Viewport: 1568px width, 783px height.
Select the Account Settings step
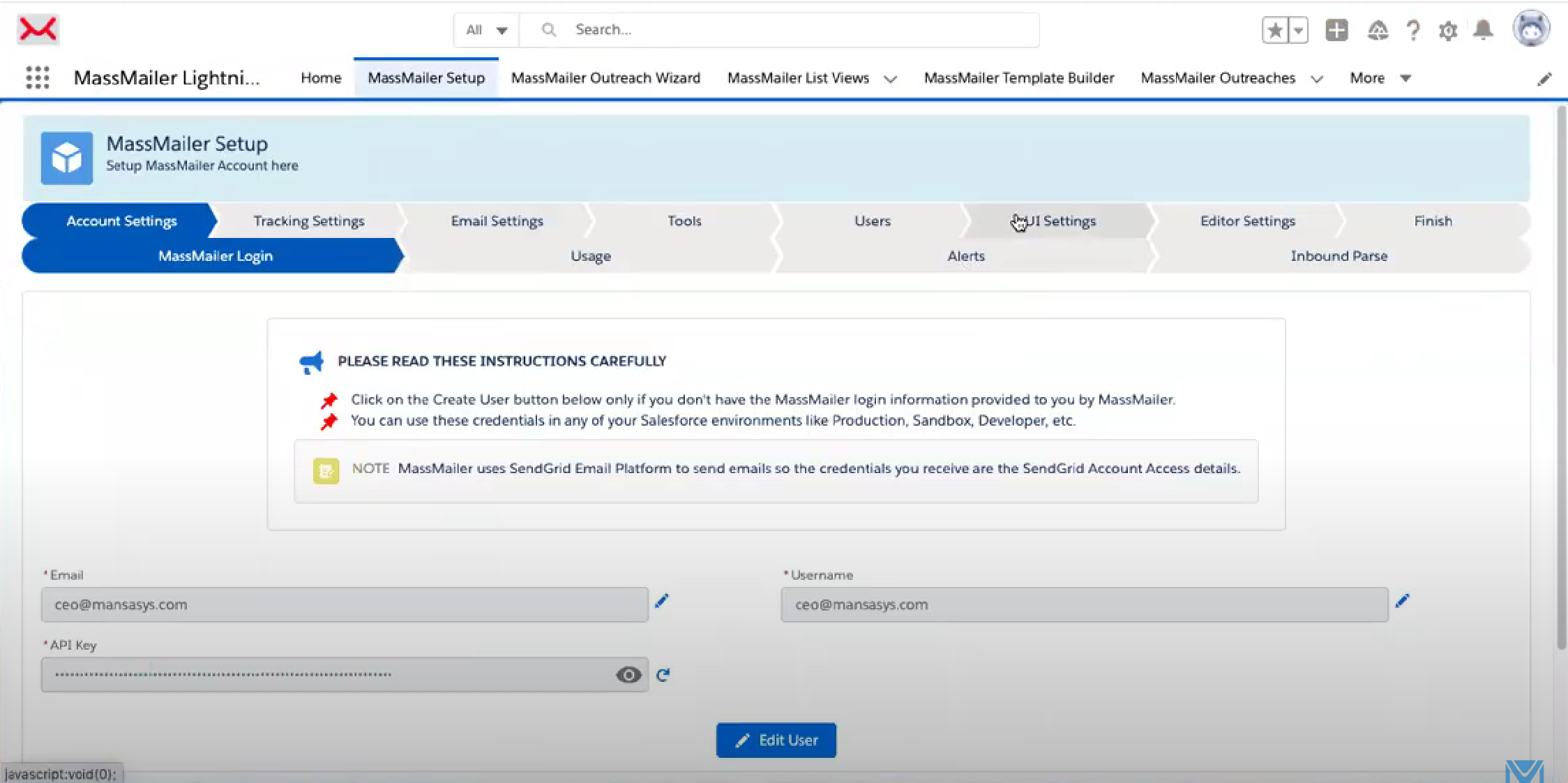[121, 221]
